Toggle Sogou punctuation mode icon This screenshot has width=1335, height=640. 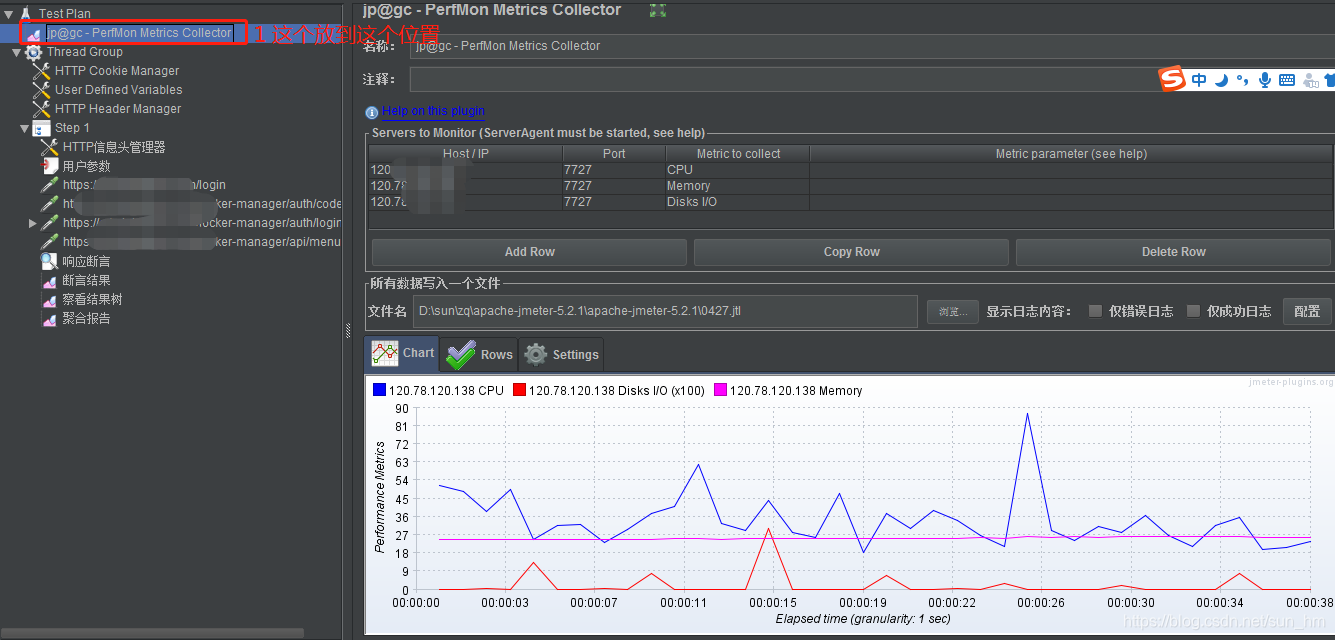click(x=1243, y=80)
